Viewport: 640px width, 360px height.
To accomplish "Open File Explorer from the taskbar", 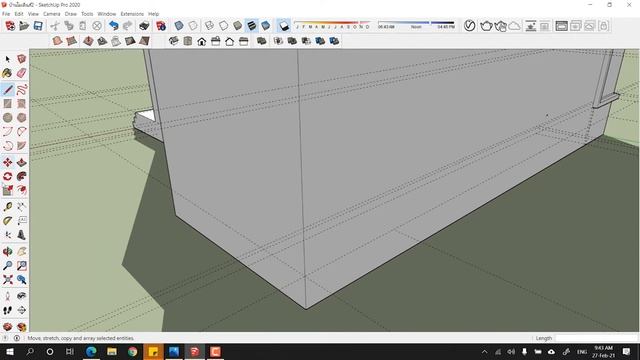I will tap(112, 351).
